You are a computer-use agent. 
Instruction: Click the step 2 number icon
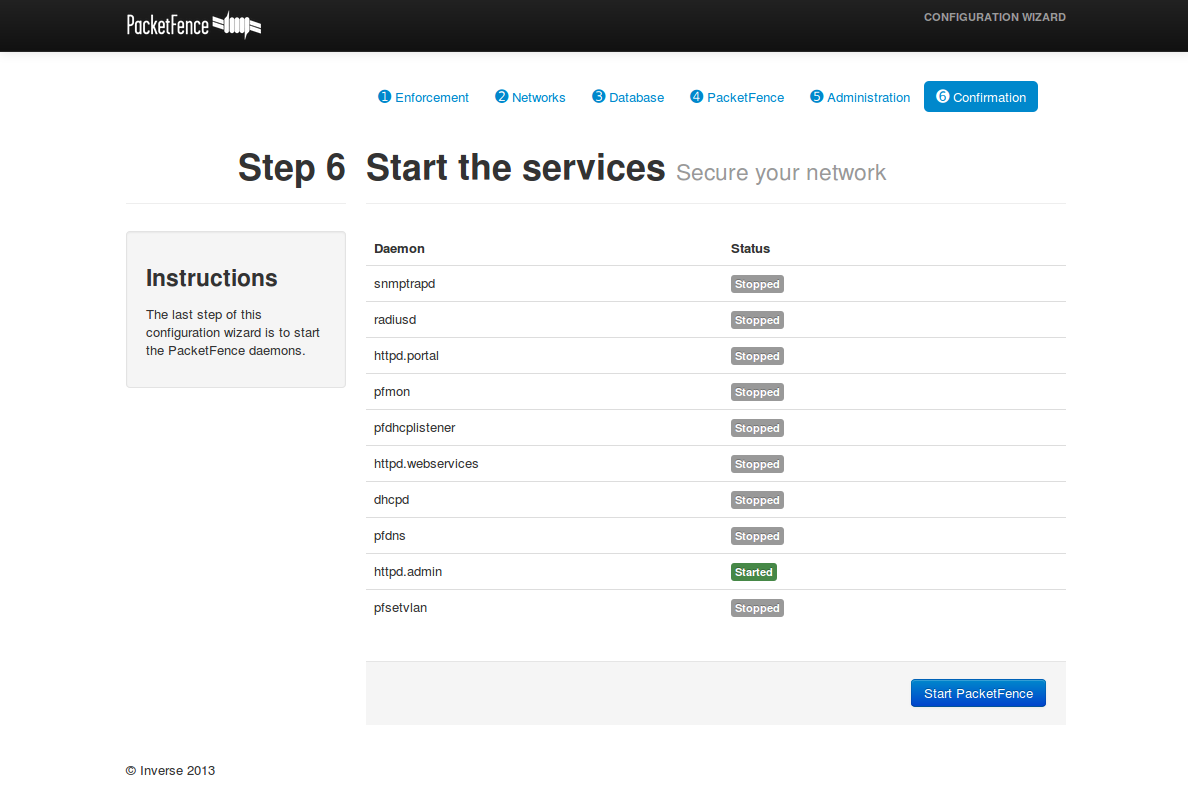coord(502,96)
